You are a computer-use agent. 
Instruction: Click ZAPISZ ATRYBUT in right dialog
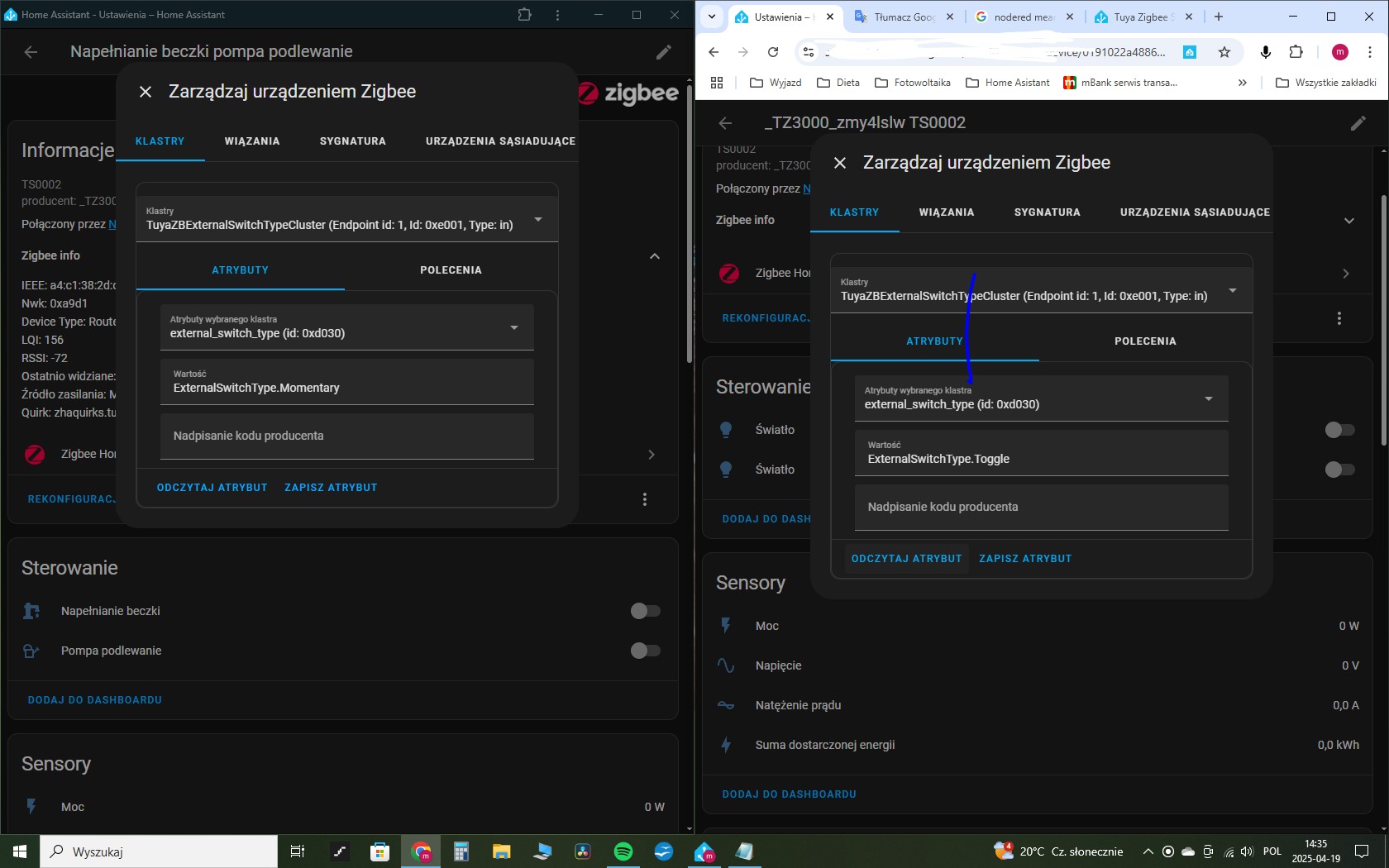tap(1025, 559)
